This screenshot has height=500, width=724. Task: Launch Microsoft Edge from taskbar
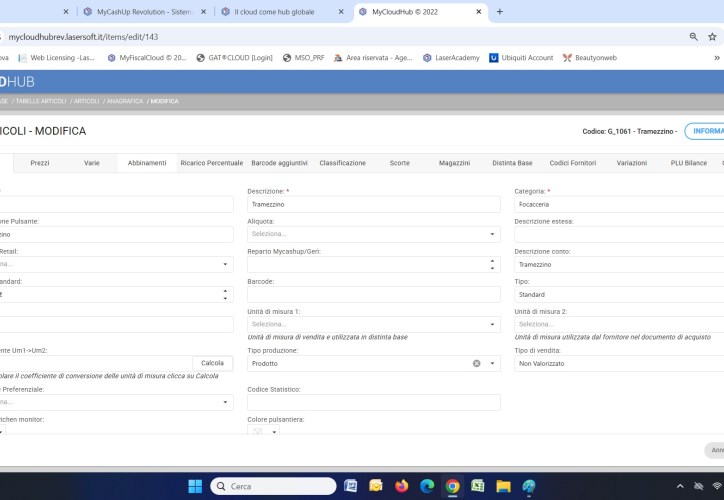(x=427, y=486)
